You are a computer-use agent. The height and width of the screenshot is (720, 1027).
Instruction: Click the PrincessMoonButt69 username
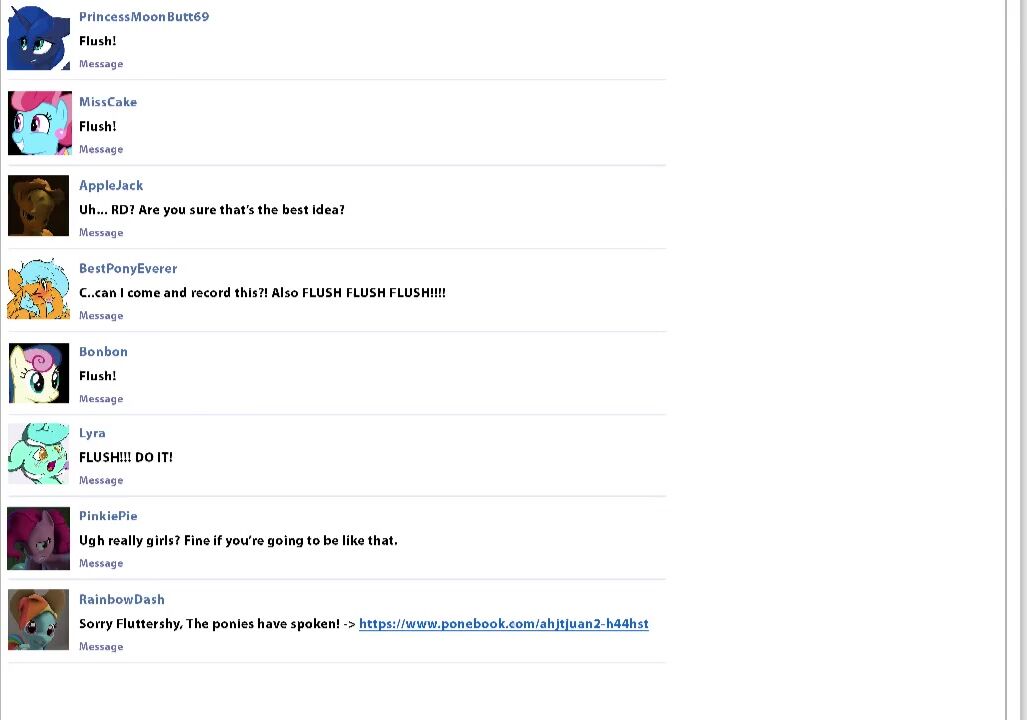pyautogui.click(x=144, y=17)
